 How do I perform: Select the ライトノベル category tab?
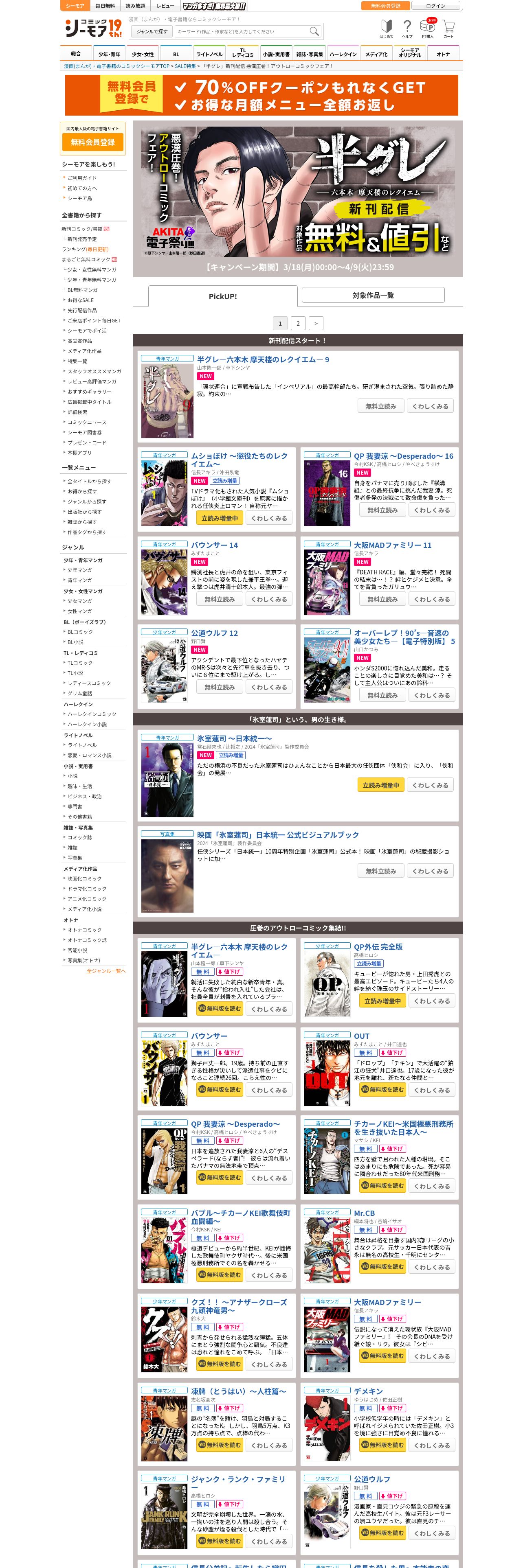pos(209,54)
